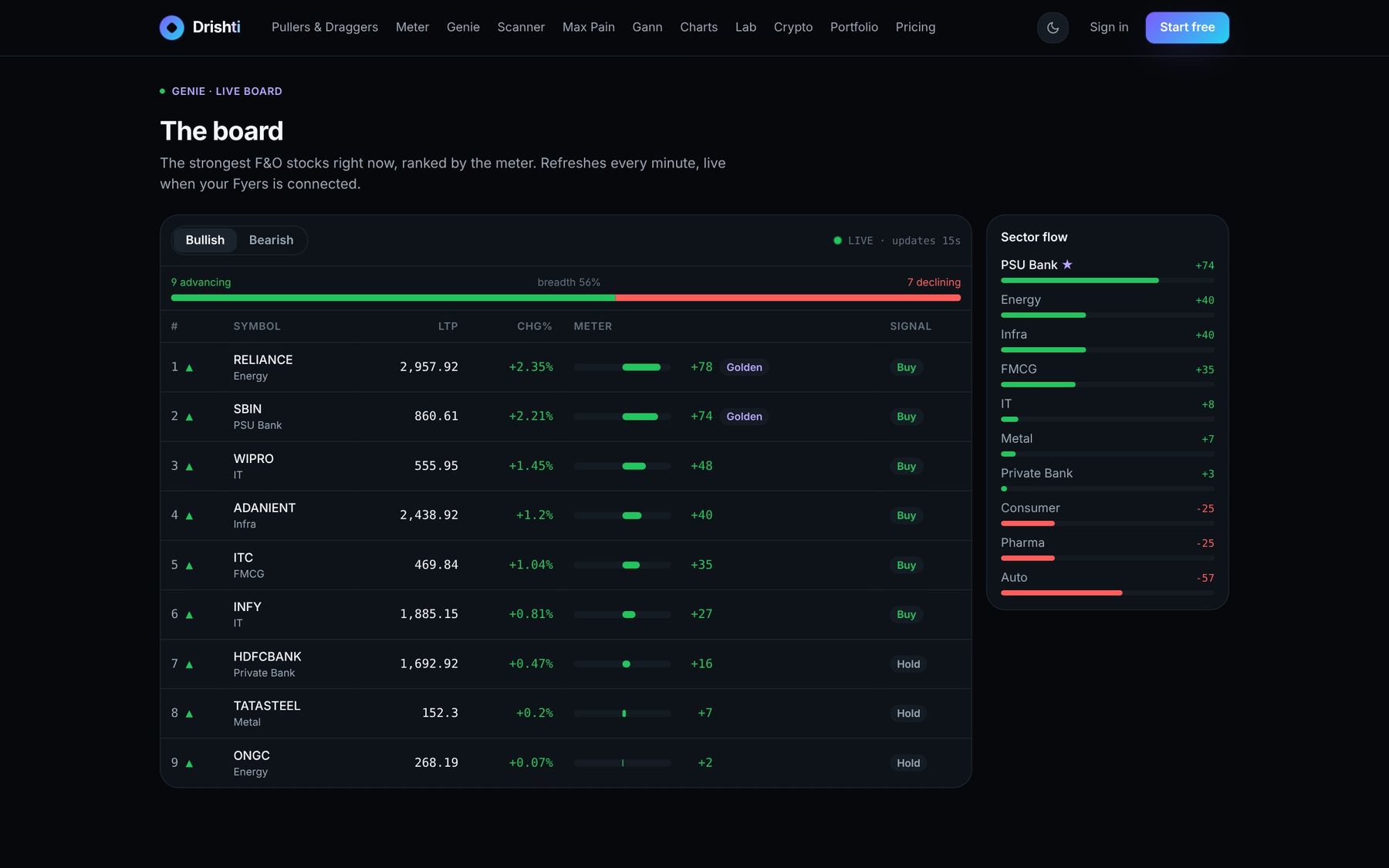Screen dimensions: 1389x868
Task: Open the Meter nav item
Action: 412,27
